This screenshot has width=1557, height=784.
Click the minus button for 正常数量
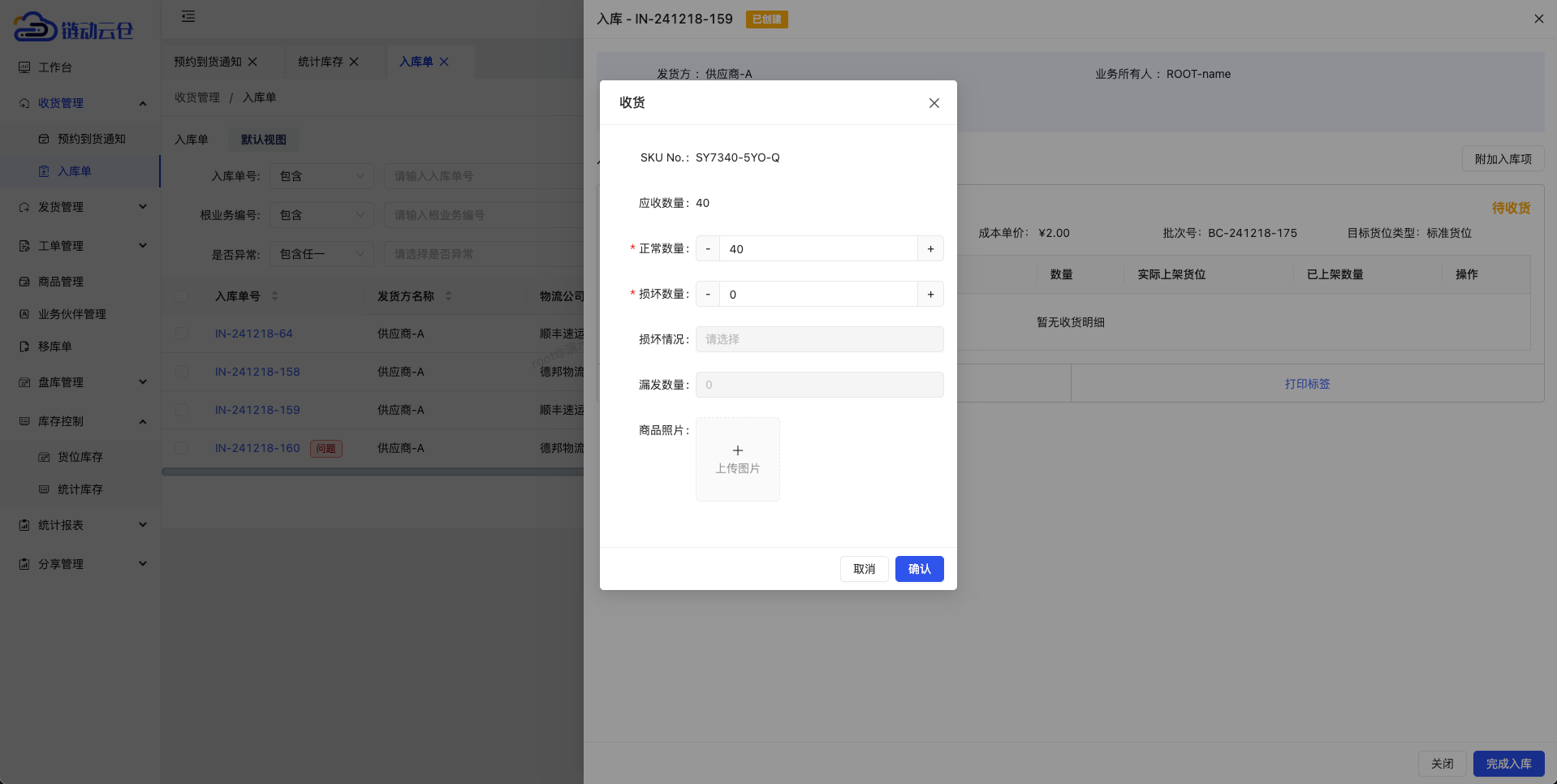pos(708,249)
